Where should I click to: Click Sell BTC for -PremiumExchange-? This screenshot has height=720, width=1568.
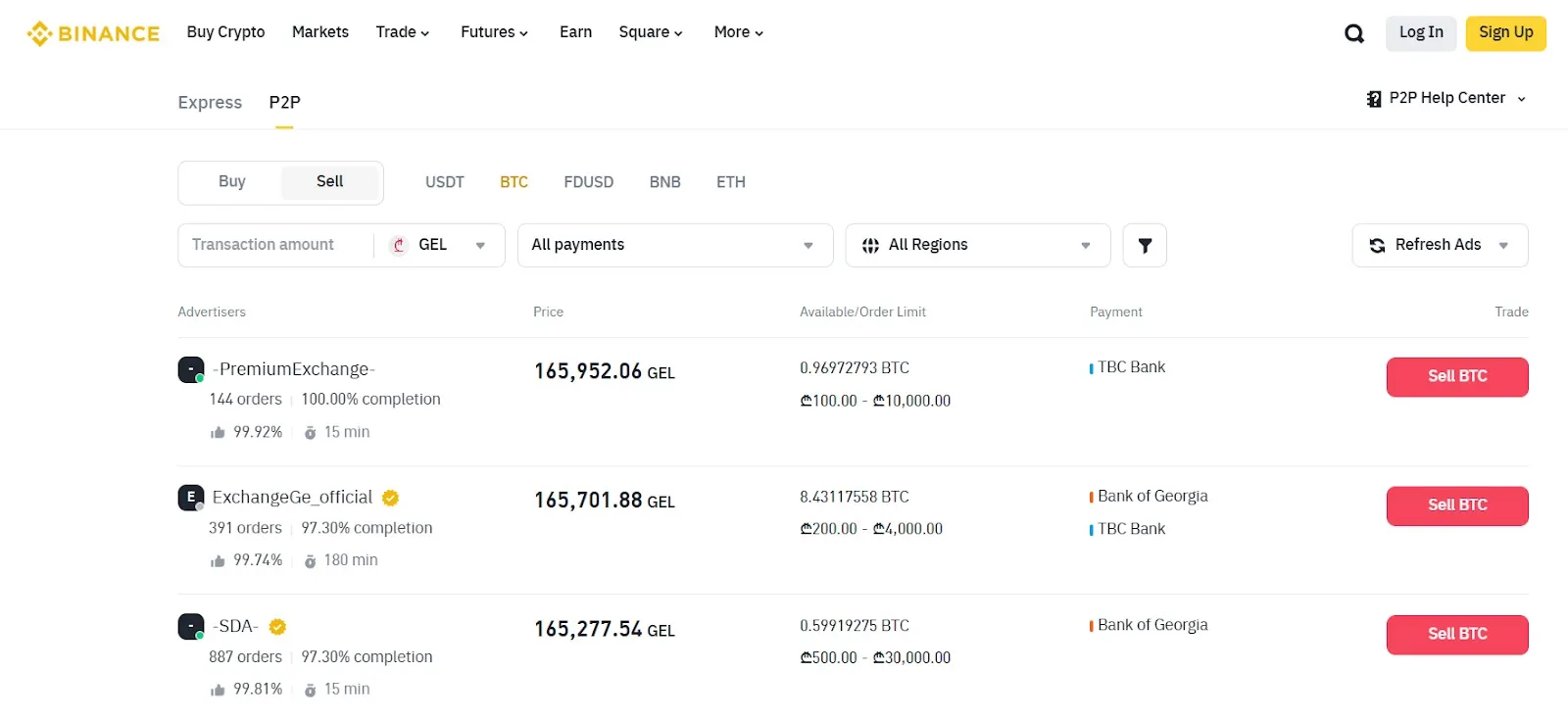[x=1456, y=377]
